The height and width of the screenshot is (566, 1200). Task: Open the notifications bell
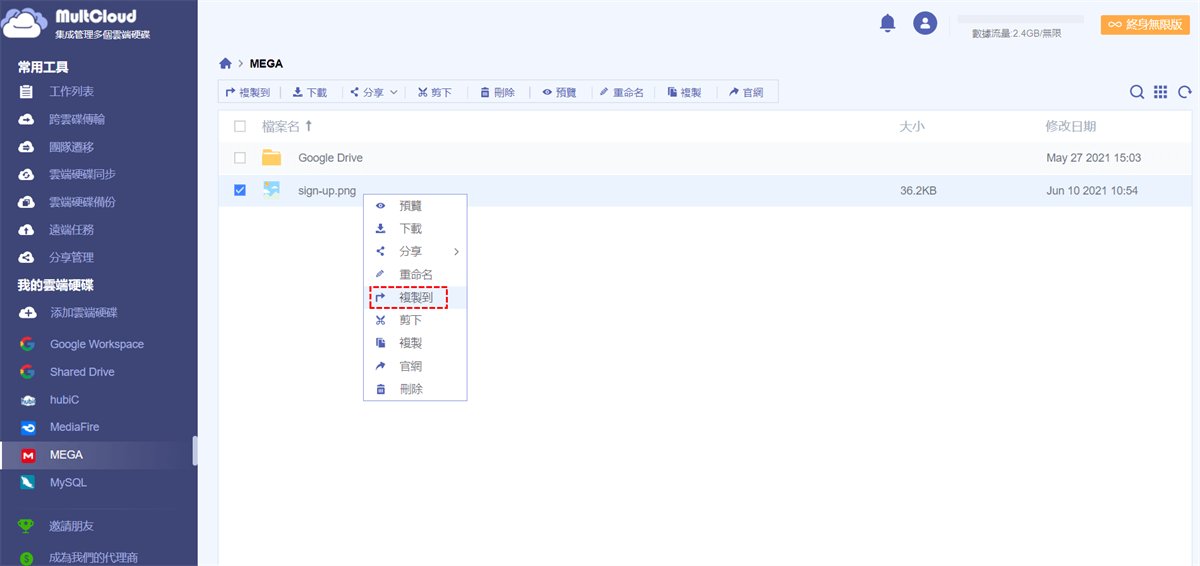(887, 23)
